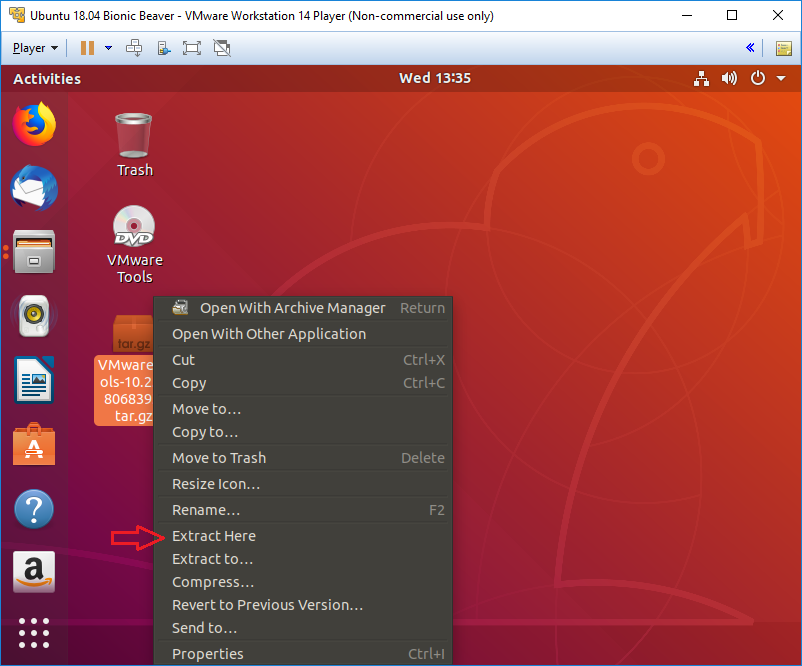The image size is (802, 666).
Task: Click Extract Here
Action: (x=303, y=536)
